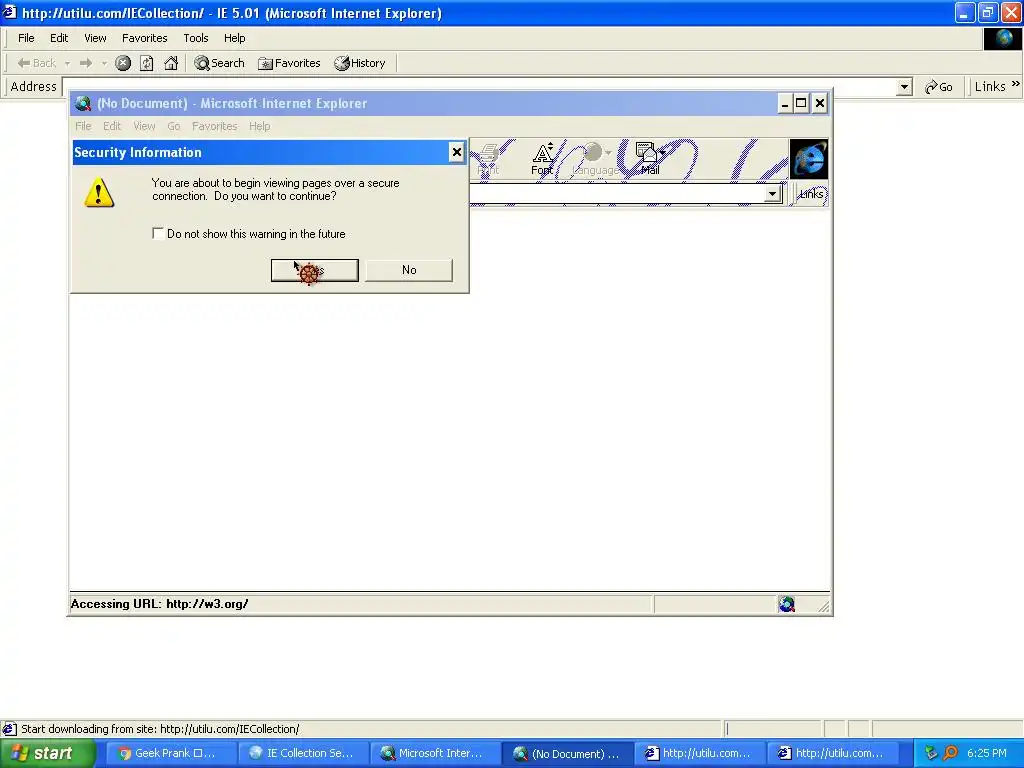The image size is (1024, 768).
Task: Click the No Document window title icon
Action: pos(83,103)
